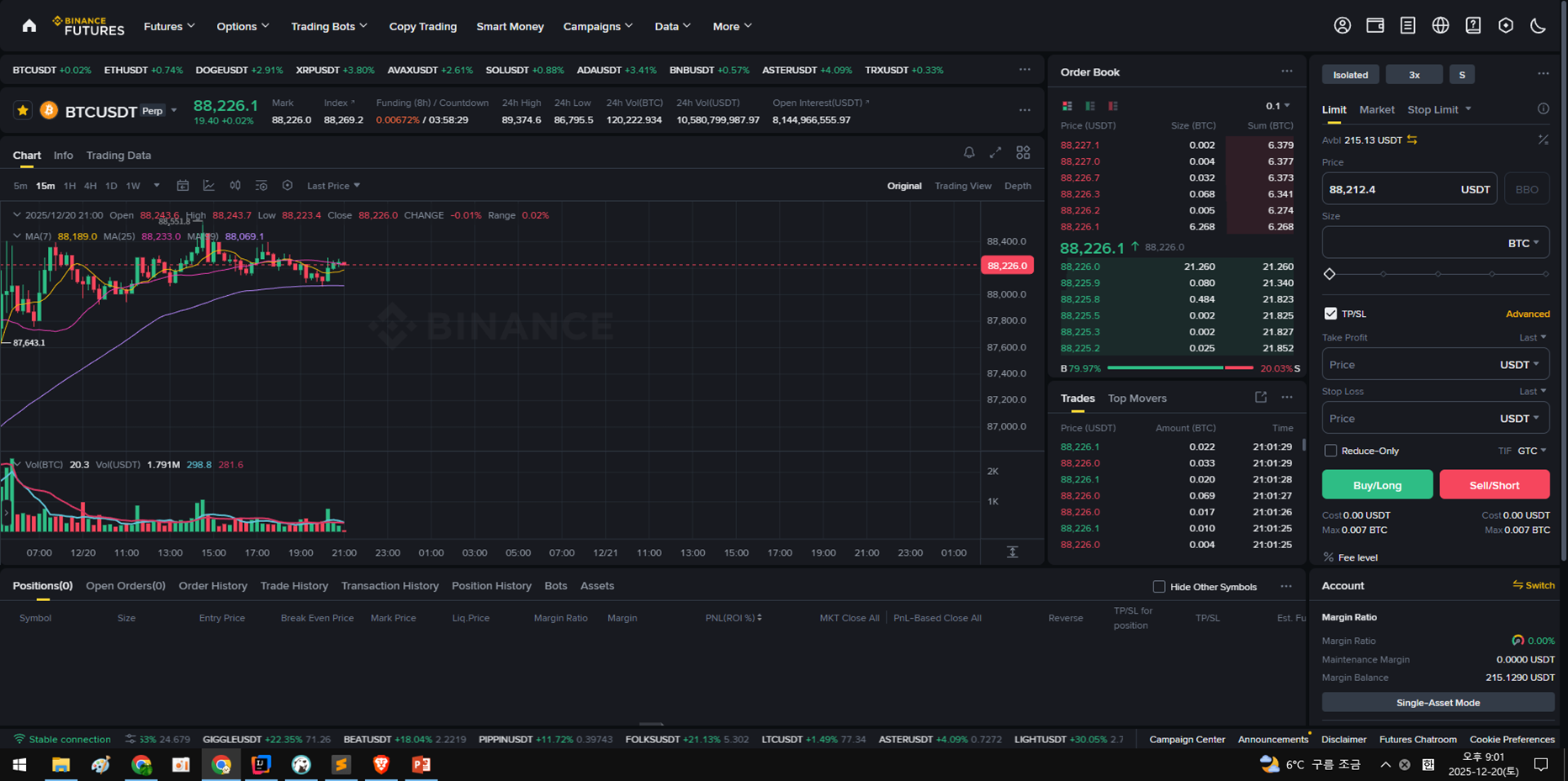This screenshot has height=781, width=1568.
Task: Open the price alert bell icon
Action: pyautogui.click(x=969, y=153)
